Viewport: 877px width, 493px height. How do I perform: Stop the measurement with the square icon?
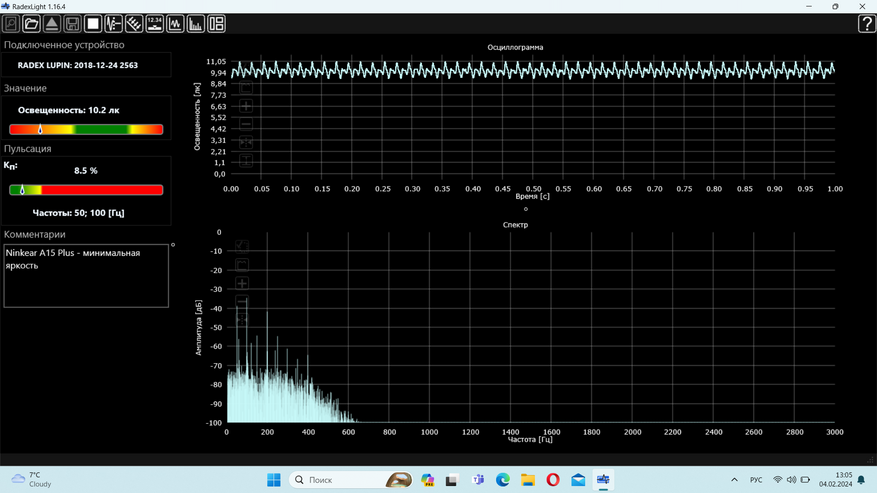coord(93,24)
